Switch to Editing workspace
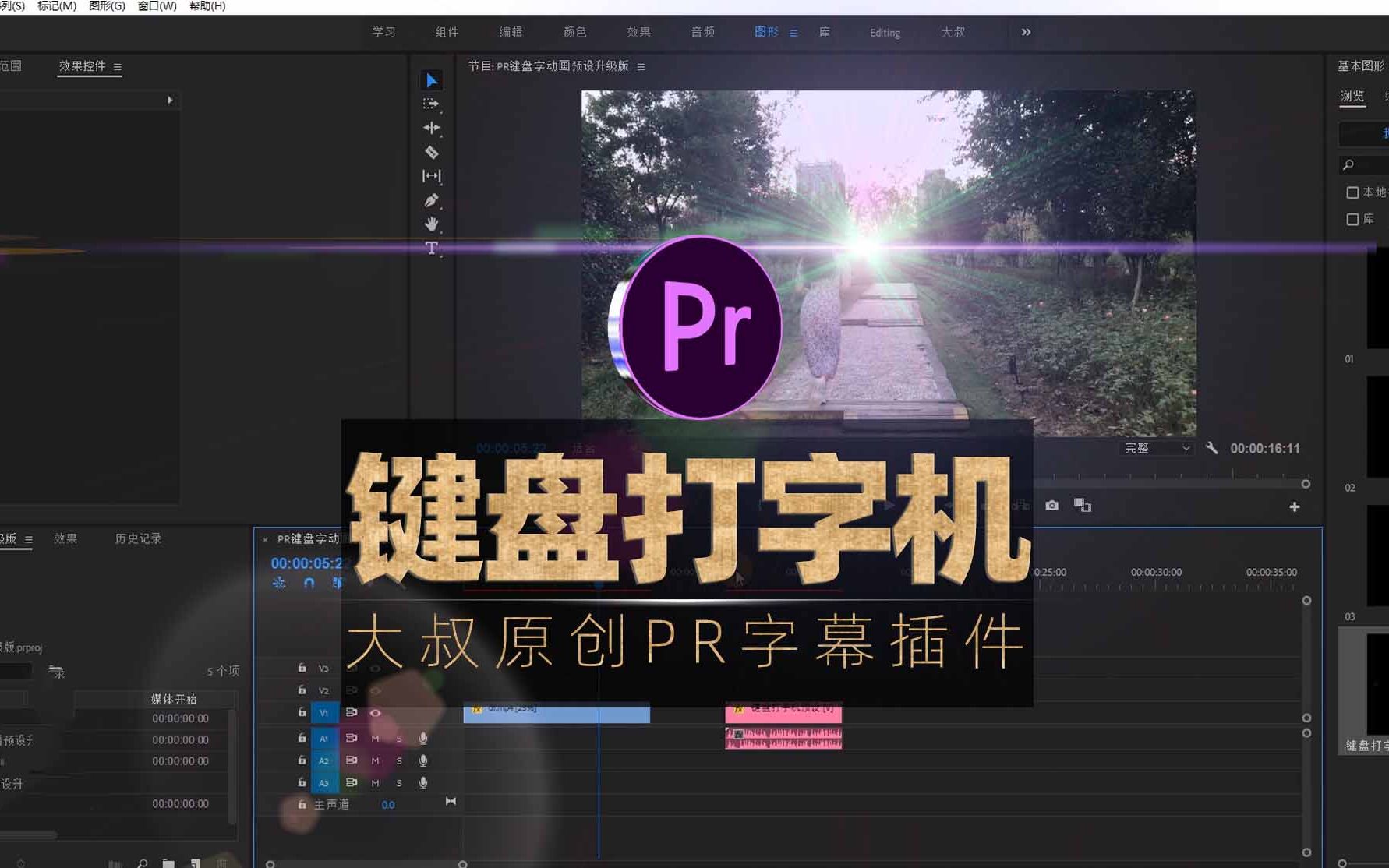 (x=885, y=33)
